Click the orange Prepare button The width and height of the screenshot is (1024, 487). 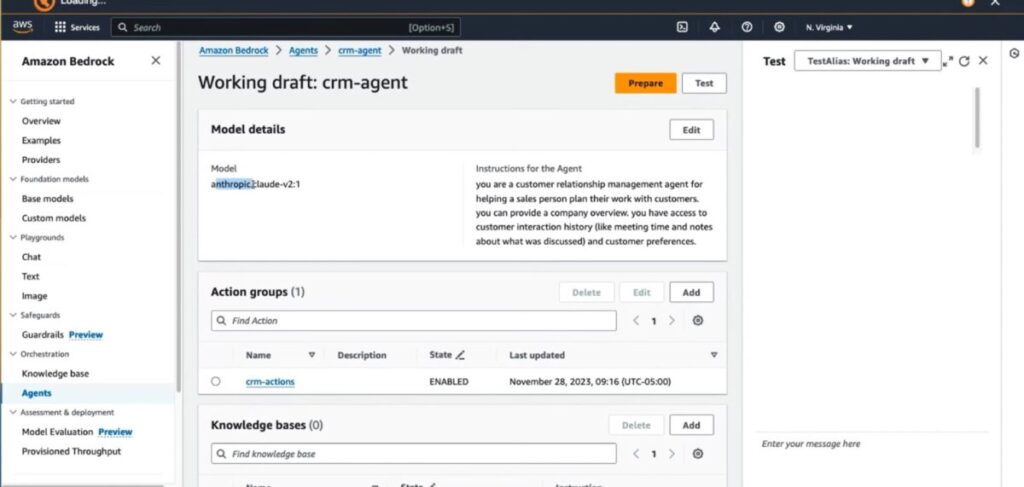tap(645, 83)
